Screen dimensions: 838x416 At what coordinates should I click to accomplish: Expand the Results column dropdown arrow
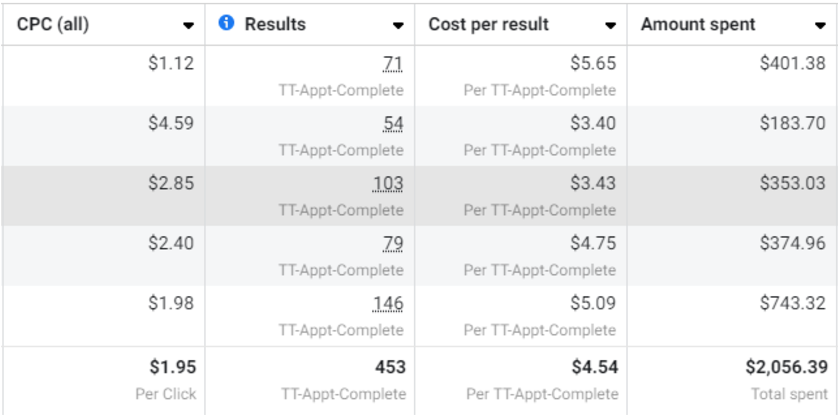pyautogui.click(x=399, y=25)
